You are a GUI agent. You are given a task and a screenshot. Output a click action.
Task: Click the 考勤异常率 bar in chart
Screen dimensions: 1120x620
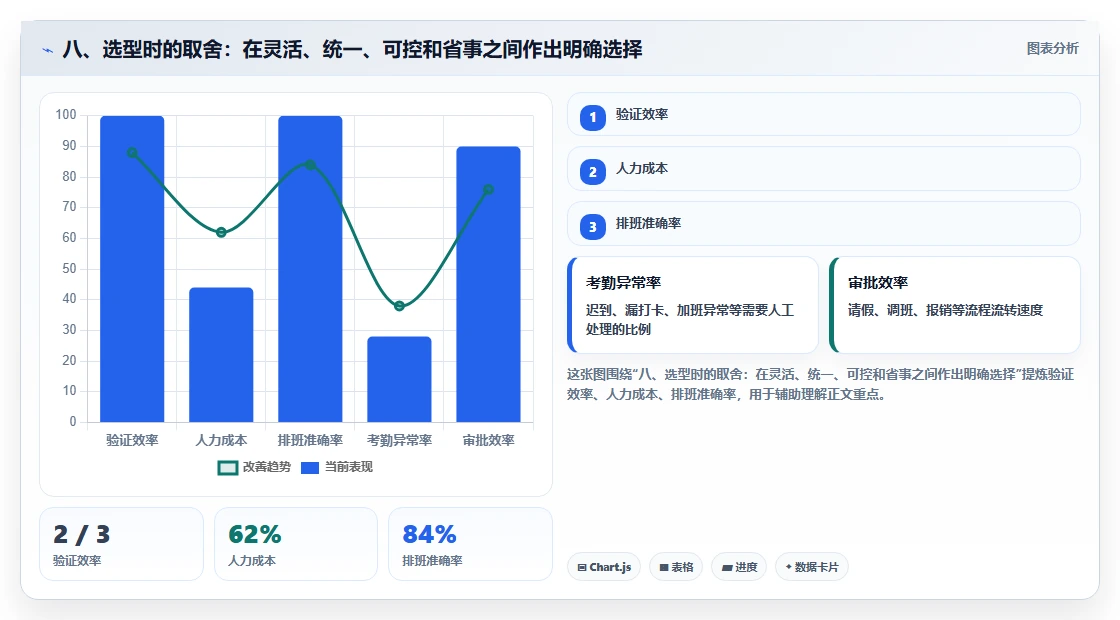point(399,379)
